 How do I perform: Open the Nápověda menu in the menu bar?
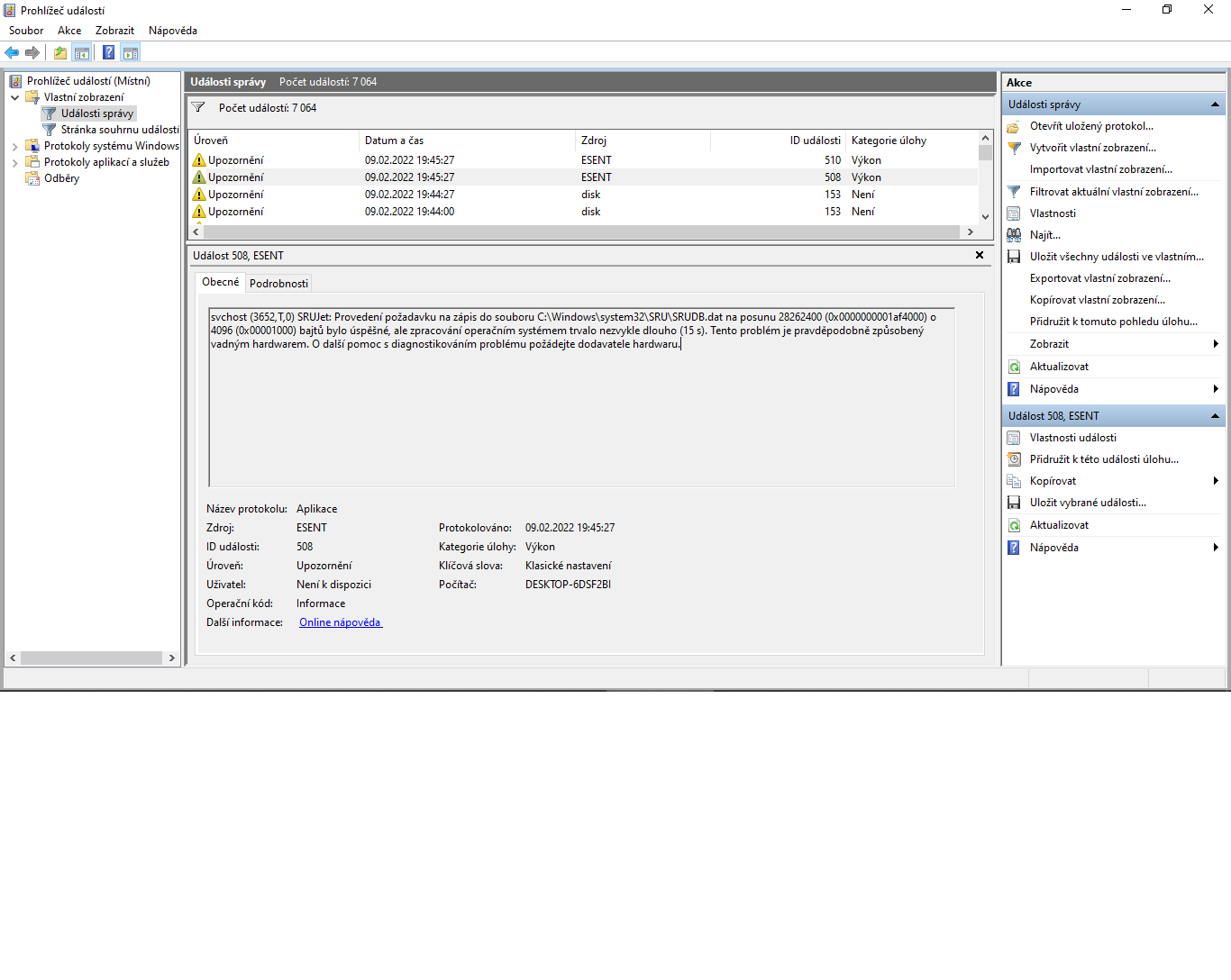click(173, 31)
